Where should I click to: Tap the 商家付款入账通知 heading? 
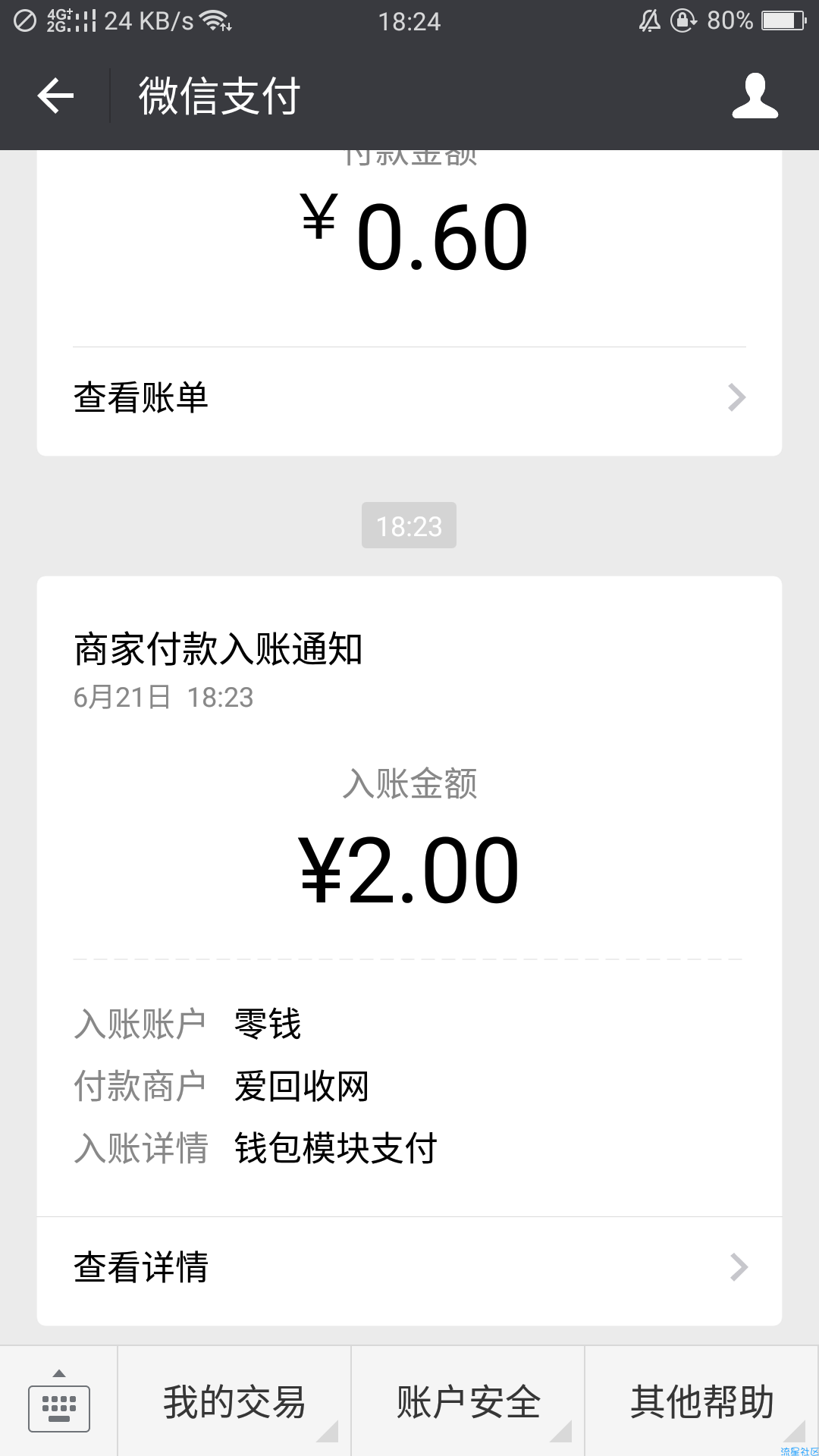pos(218,650)
